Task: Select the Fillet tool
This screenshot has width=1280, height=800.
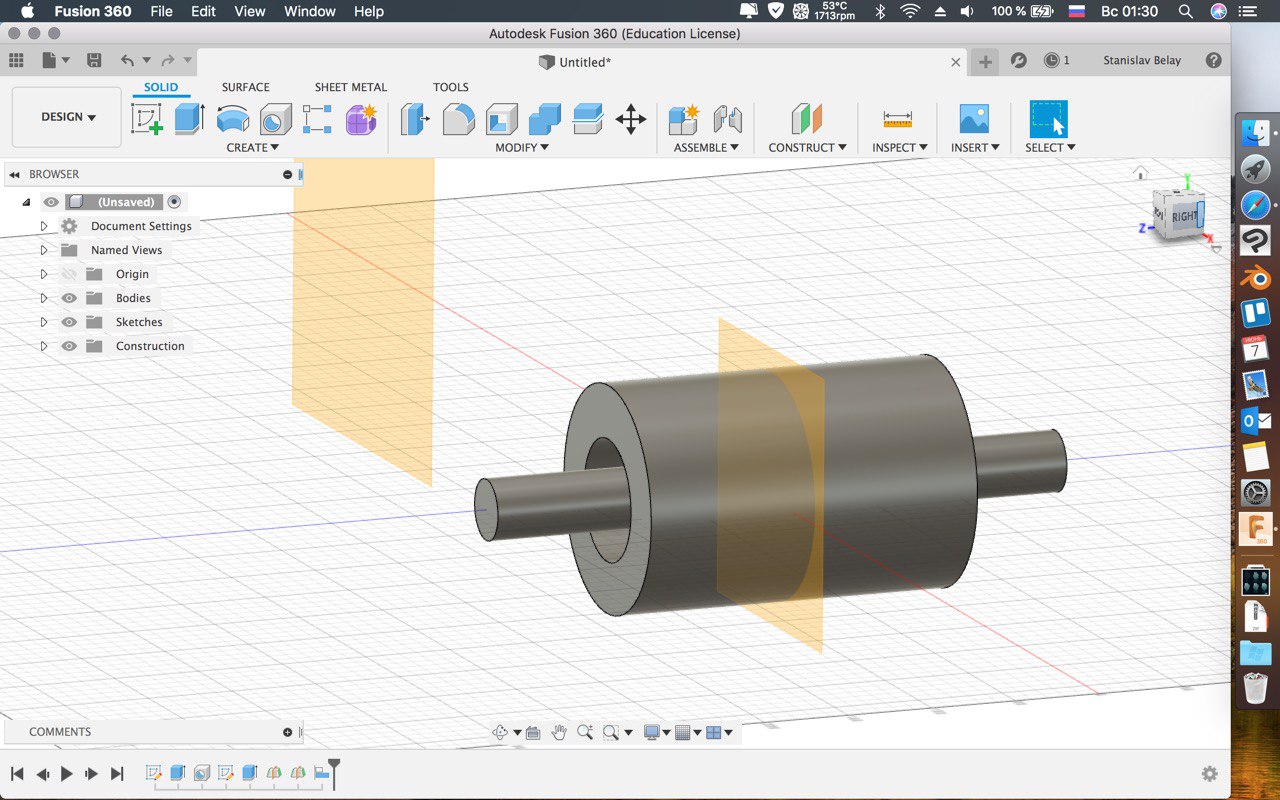Action: tap(458, 119)
